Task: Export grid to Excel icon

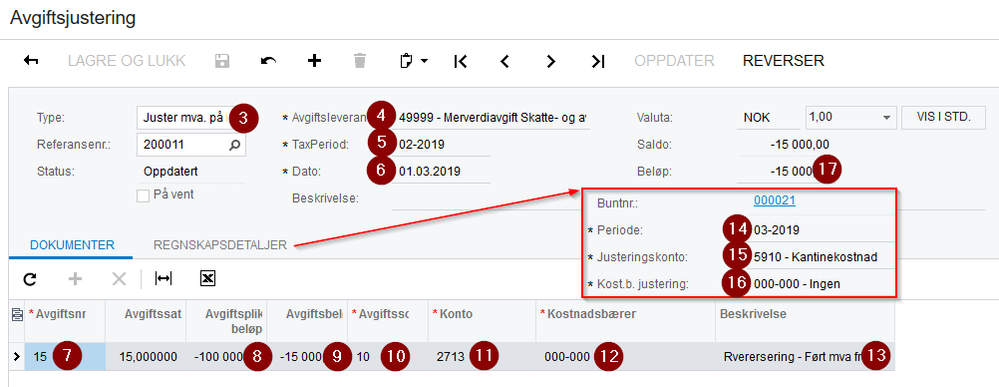Action: point(207,279)
